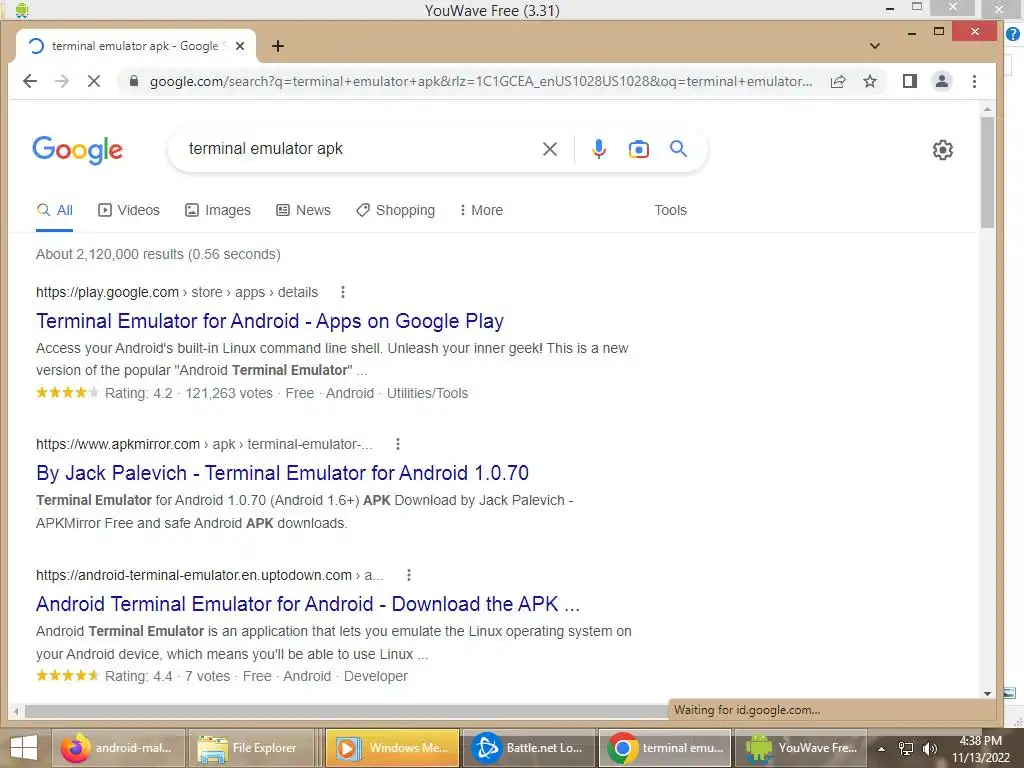Start voice search with microphone
The width and height of the screenshot is (1024, 768).
coord(598,149)
